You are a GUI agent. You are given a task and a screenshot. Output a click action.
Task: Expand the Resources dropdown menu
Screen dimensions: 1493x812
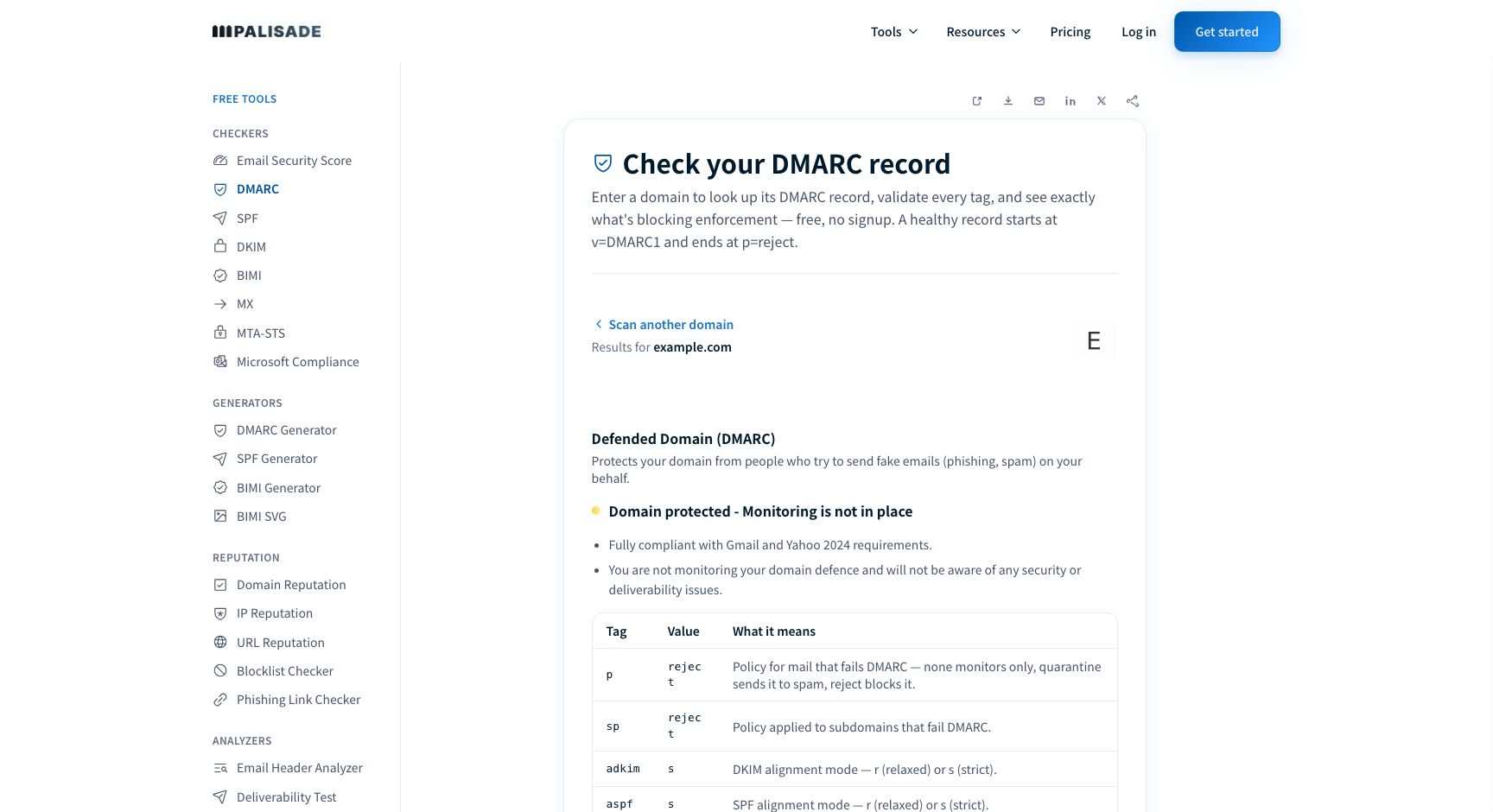[x=983, y=32]
